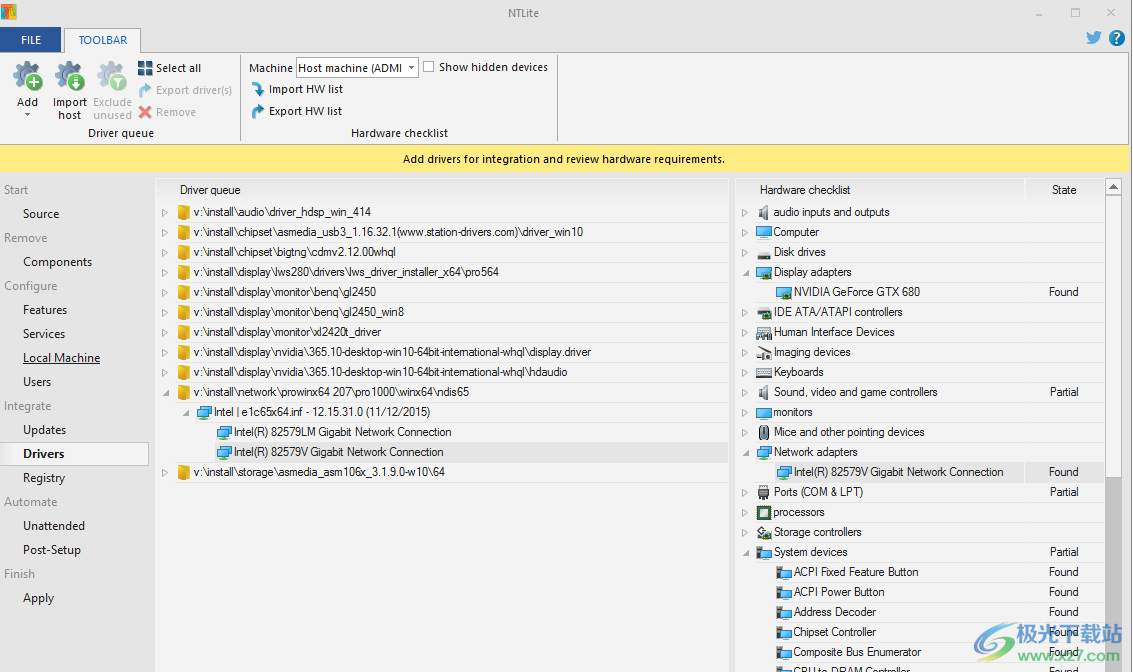The image size is (1133, 672).
Task: Open the Unattended page
Action: [54, 525]
